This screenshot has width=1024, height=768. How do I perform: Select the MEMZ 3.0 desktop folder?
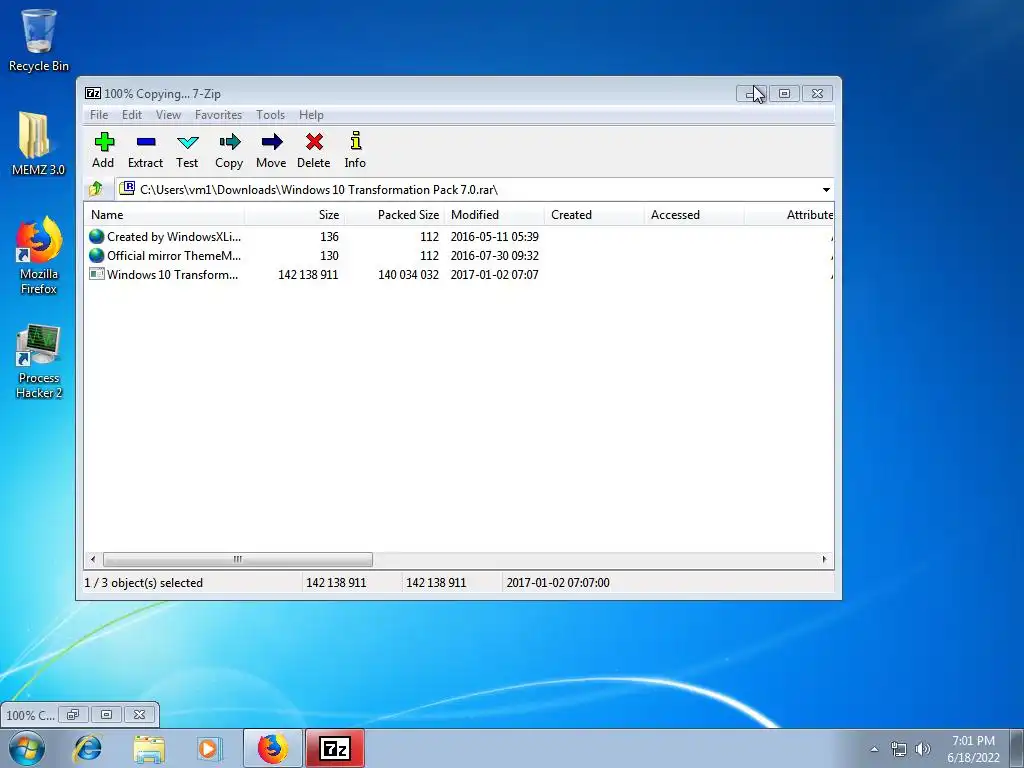pos(39,144)
